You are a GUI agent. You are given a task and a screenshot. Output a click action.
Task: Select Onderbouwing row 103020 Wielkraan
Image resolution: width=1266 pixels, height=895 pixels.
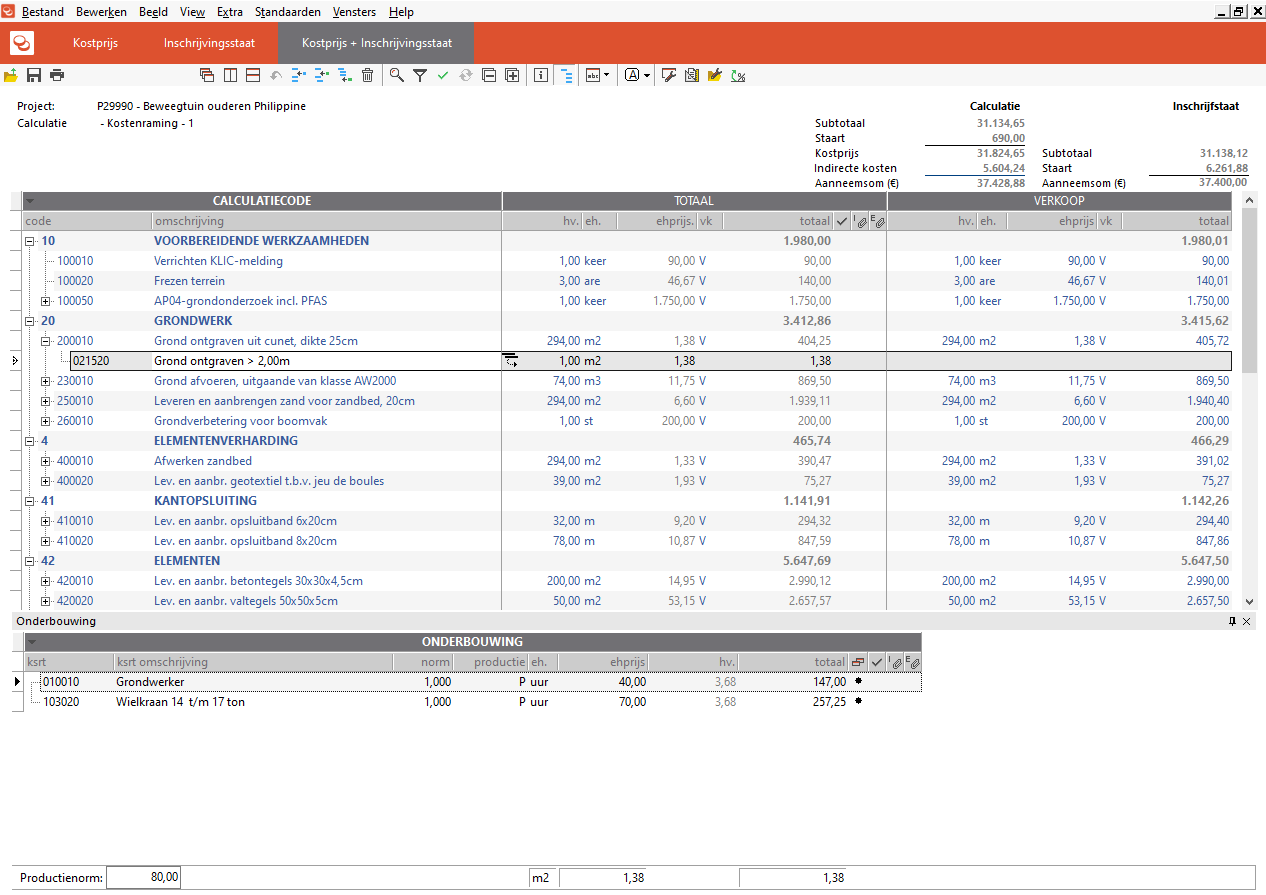click(471, 702)
